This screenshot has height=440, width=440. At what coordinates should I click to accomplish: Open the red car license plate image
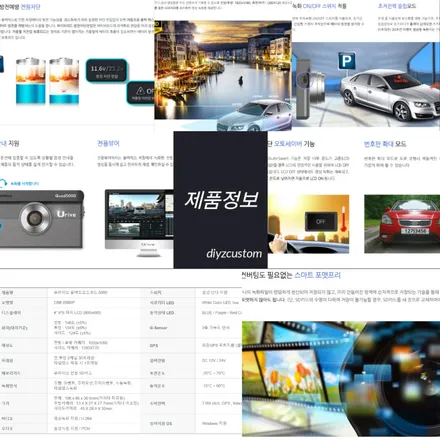pos(402,224)
